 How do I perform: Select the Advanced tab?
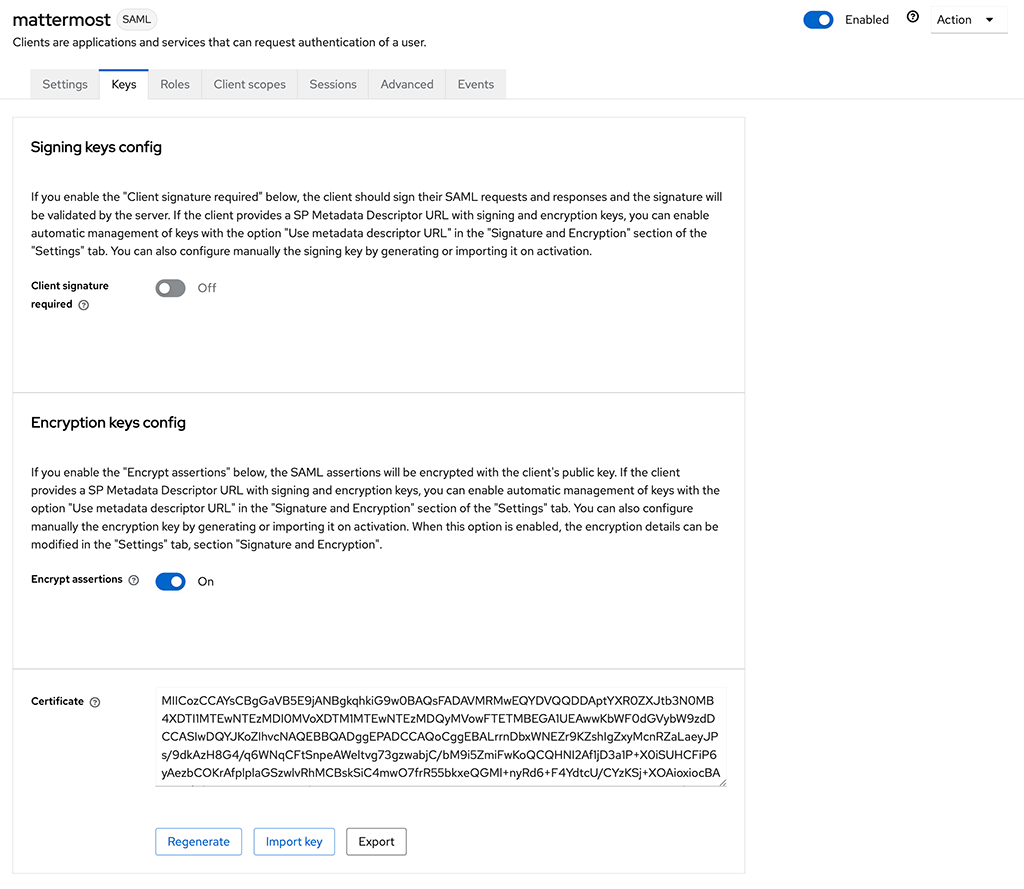[406, 84]
